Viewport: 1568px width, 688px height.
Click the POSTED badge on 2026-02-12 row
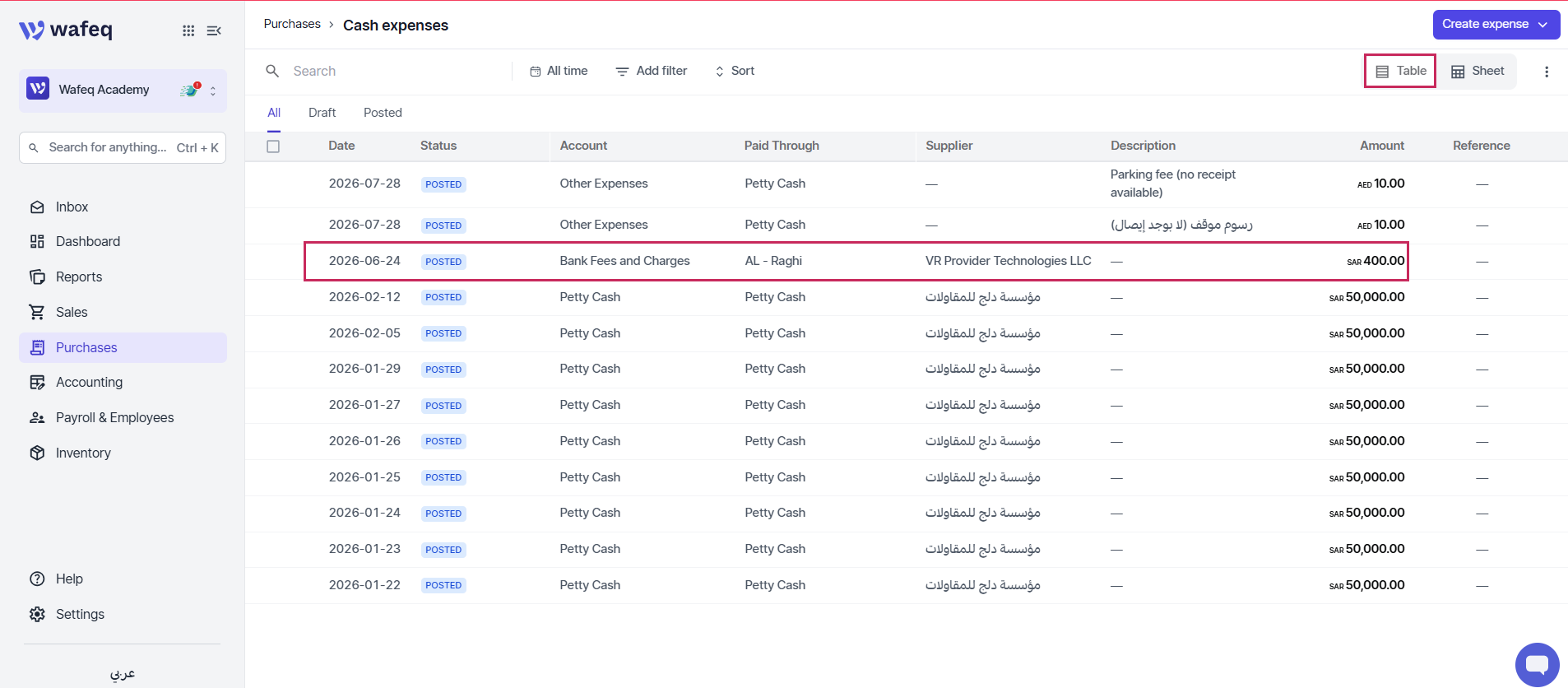(443, 298)
